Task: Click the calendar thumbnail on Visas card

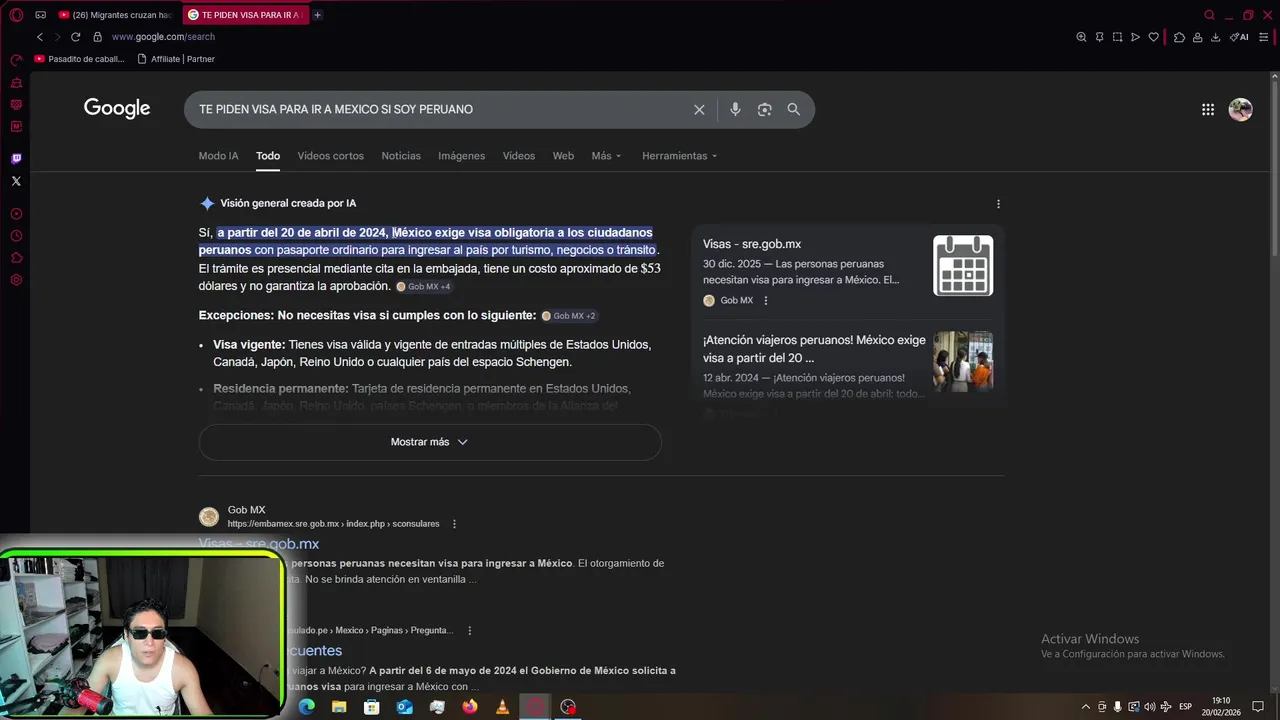Action: tap(963, 265)
